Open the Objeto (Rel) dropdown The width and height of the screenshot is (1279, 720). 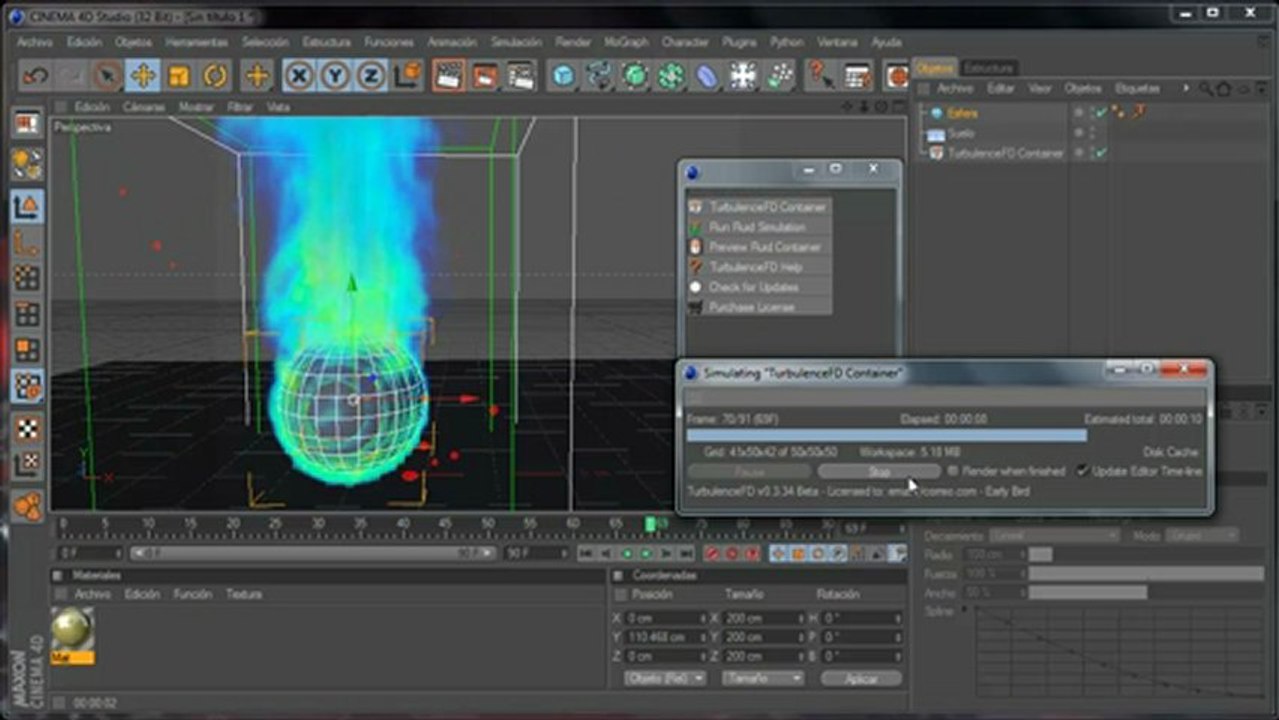click(x=665, y=678)
